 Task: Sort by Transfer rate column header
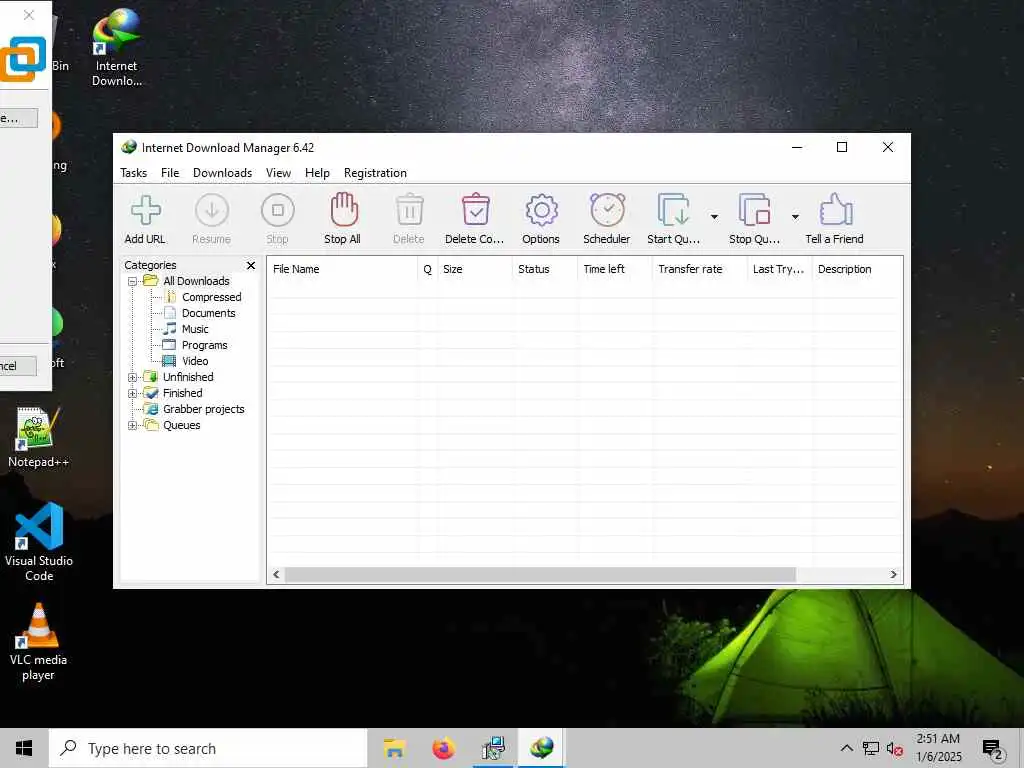(699, 269)
